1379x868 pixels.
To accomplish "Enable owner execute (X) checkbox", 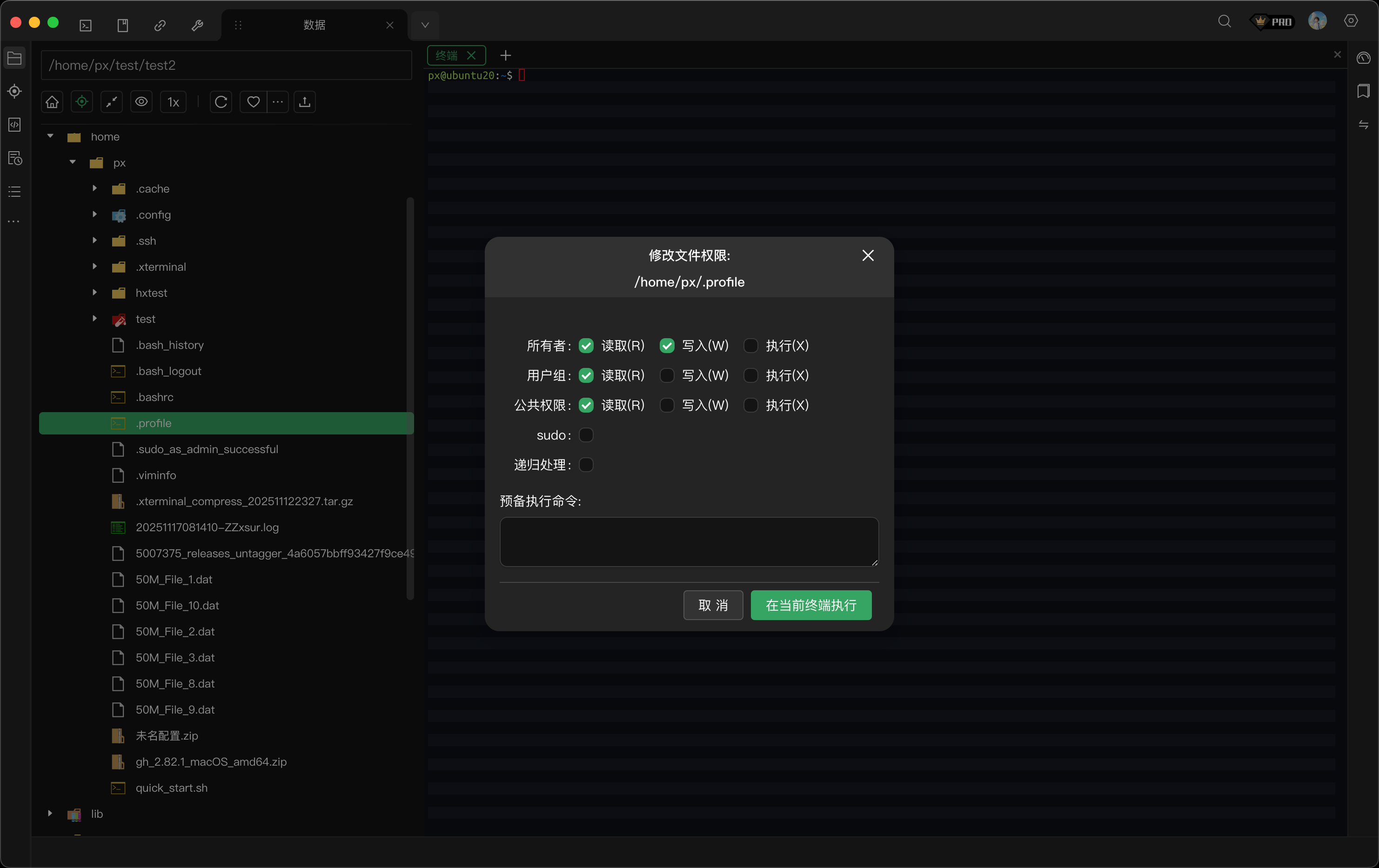I will tap(750, 346).
